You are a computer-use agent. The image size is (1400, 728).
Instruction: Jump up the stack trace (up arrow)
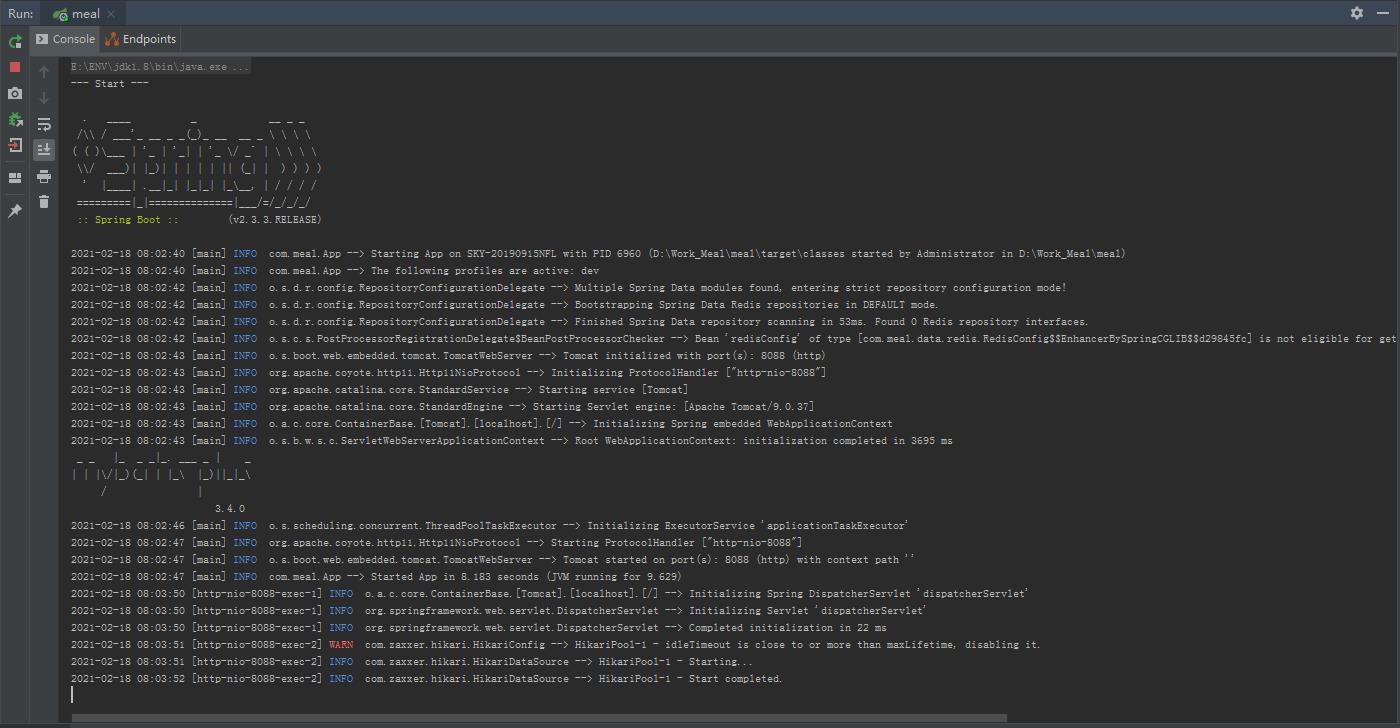[x=44, y=72]
